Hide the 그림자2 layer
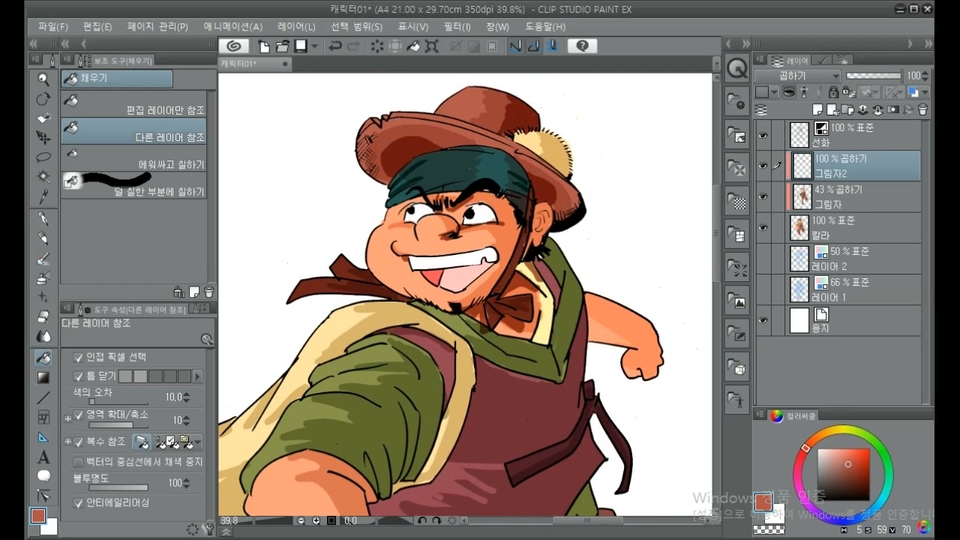Image resolution: width=960 pixels, height=540 pixels. click(x=763, y=166)
